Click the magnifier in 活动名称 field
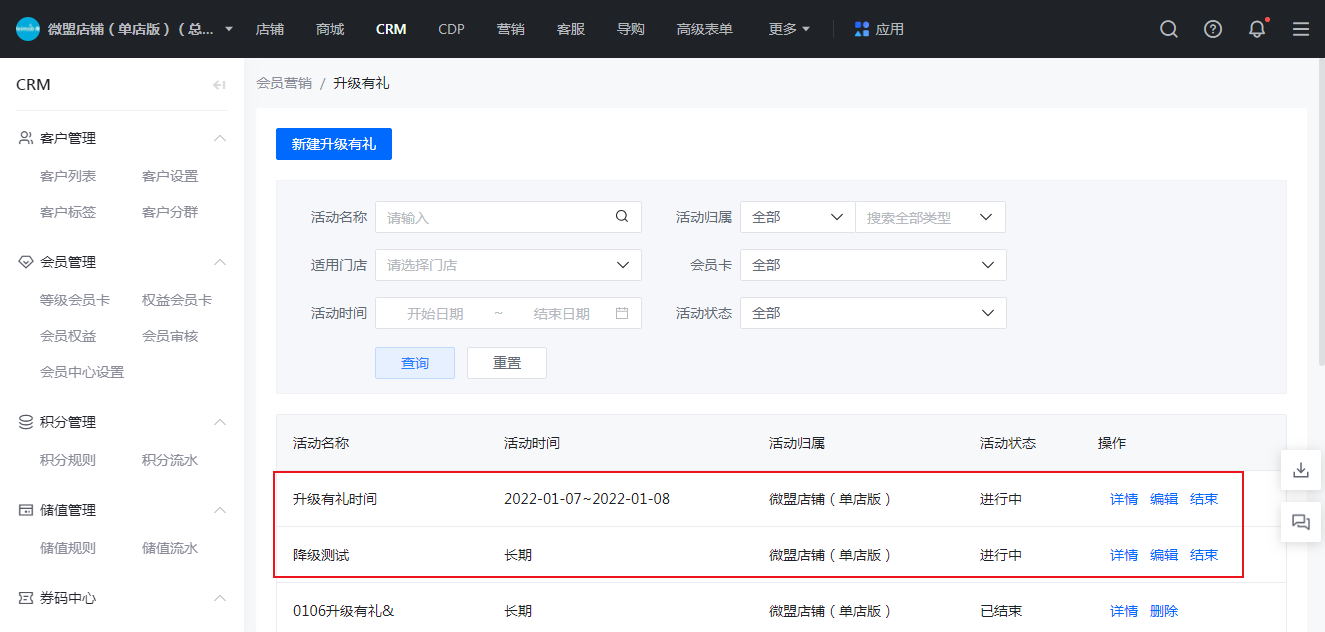This screenshot has height=632, width=1325. pyautogui.click(x=622, y=216)
